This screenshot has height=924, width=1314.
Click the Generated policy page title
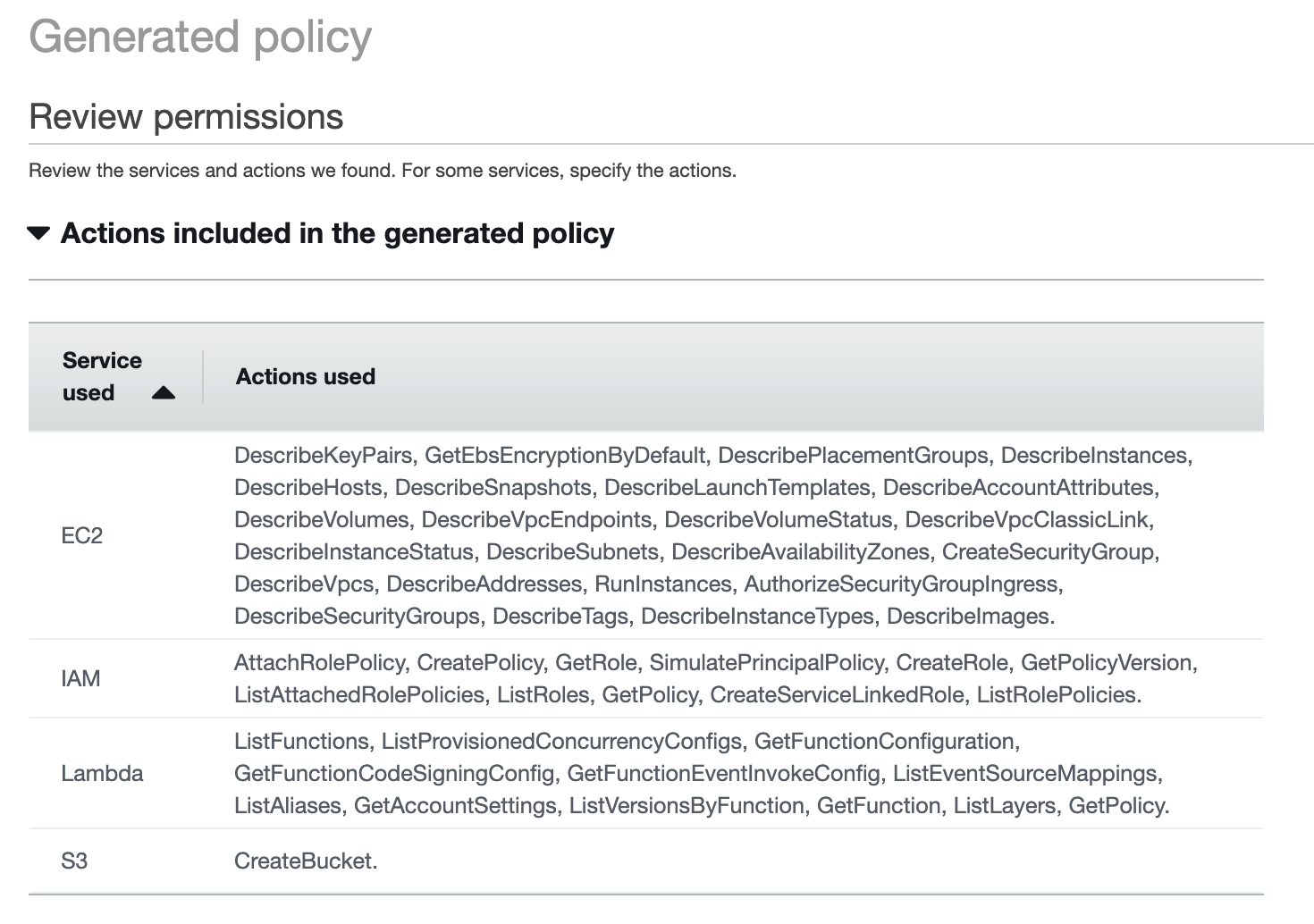pyautogui.click(x=200, y=37)
